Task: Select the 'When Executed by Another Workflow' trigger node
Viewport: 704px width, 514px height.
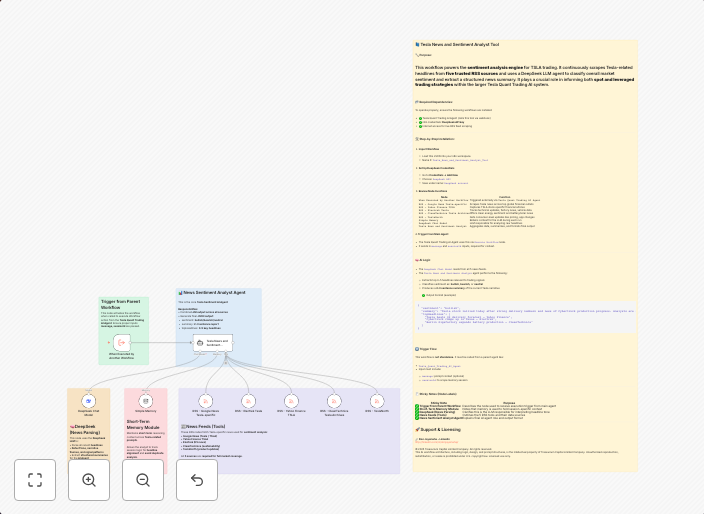Action: (x=121, y=342)
